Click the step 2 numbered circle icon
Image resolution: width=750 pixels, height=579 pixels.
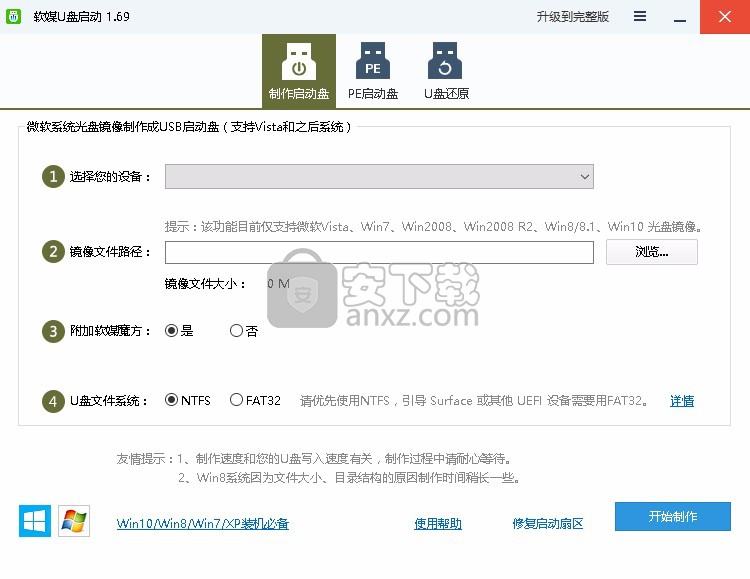[x=53, y=252]
